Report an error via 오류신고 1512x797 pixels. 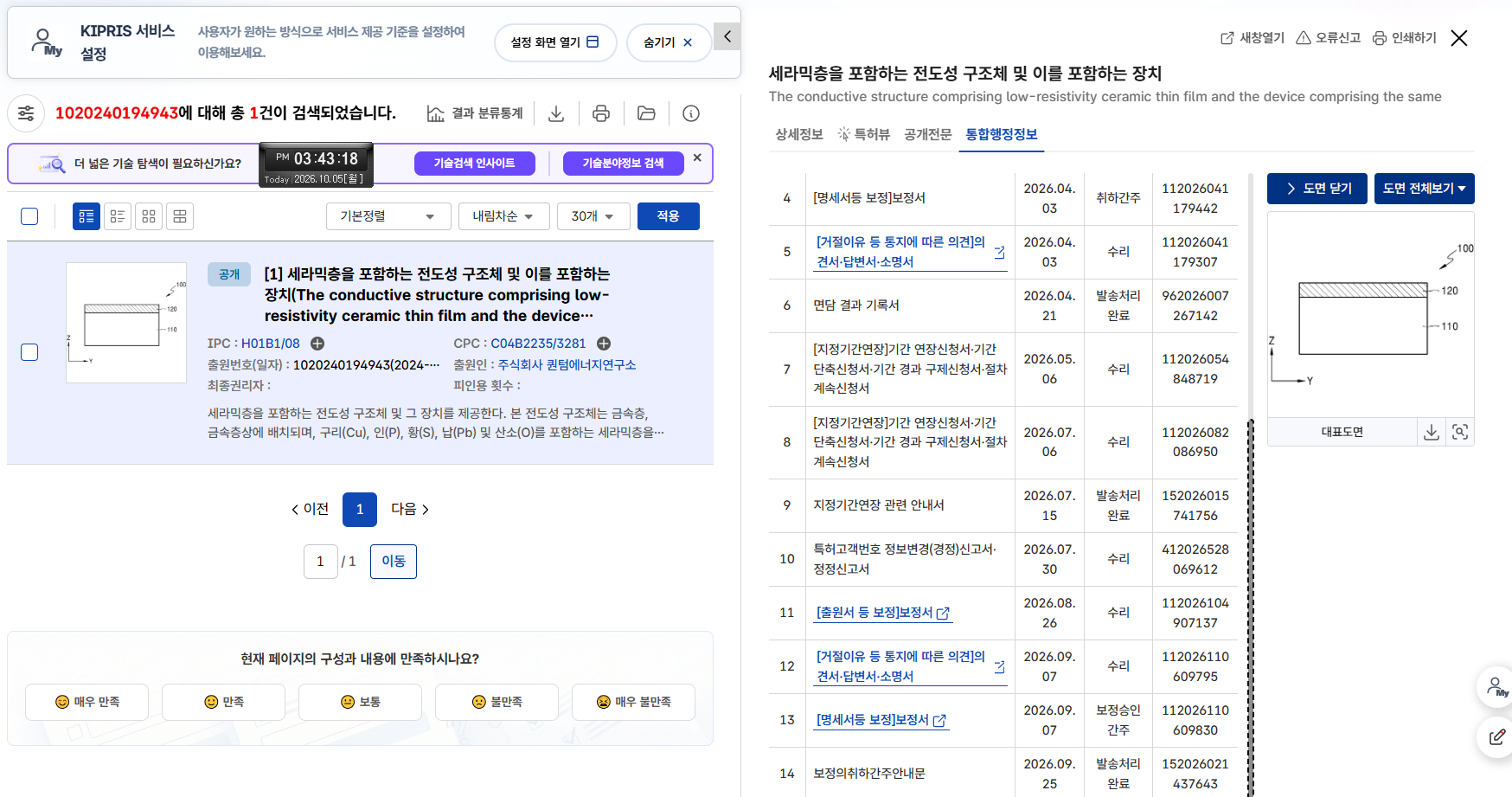click(x=1329, y=38)
